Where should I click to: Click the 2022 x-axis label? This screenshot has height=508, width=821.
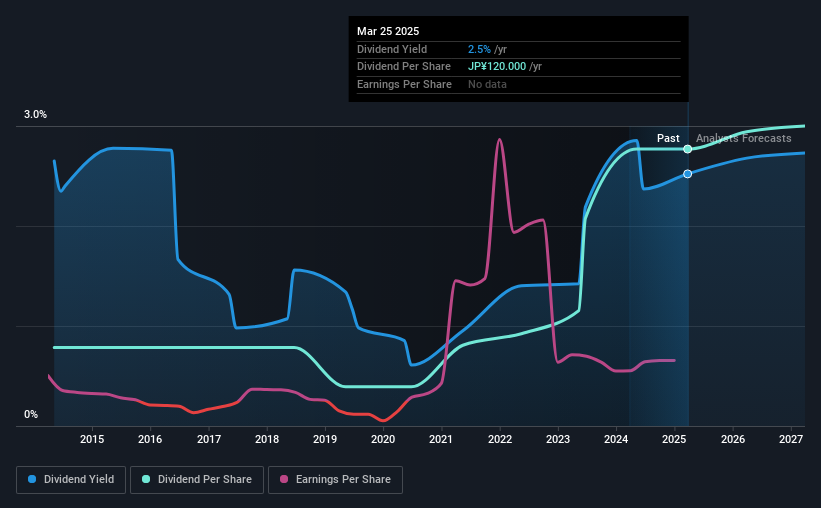500,439
